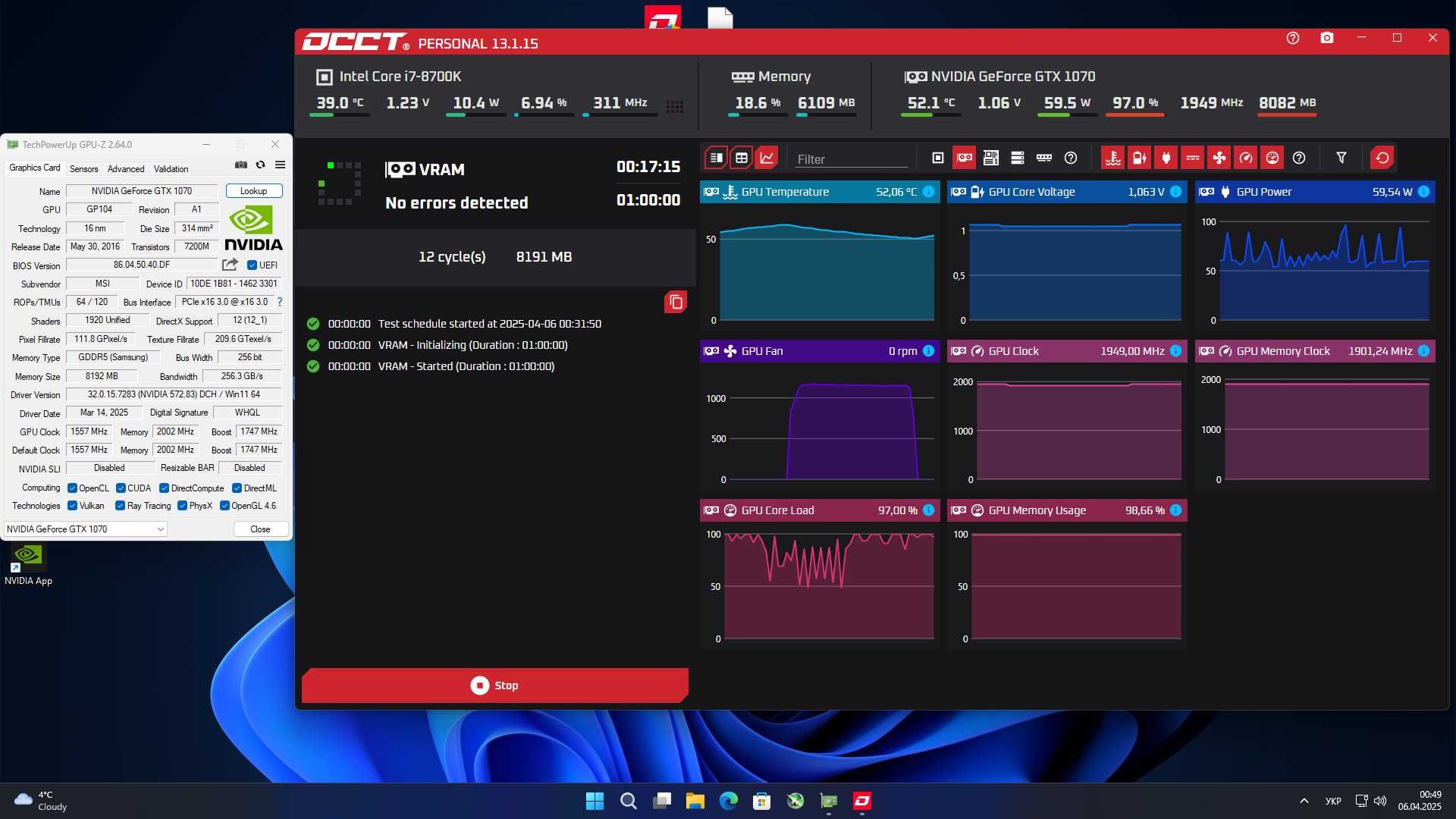
Task: Open File Explorer from the taskbar
Action: point(695,801)
